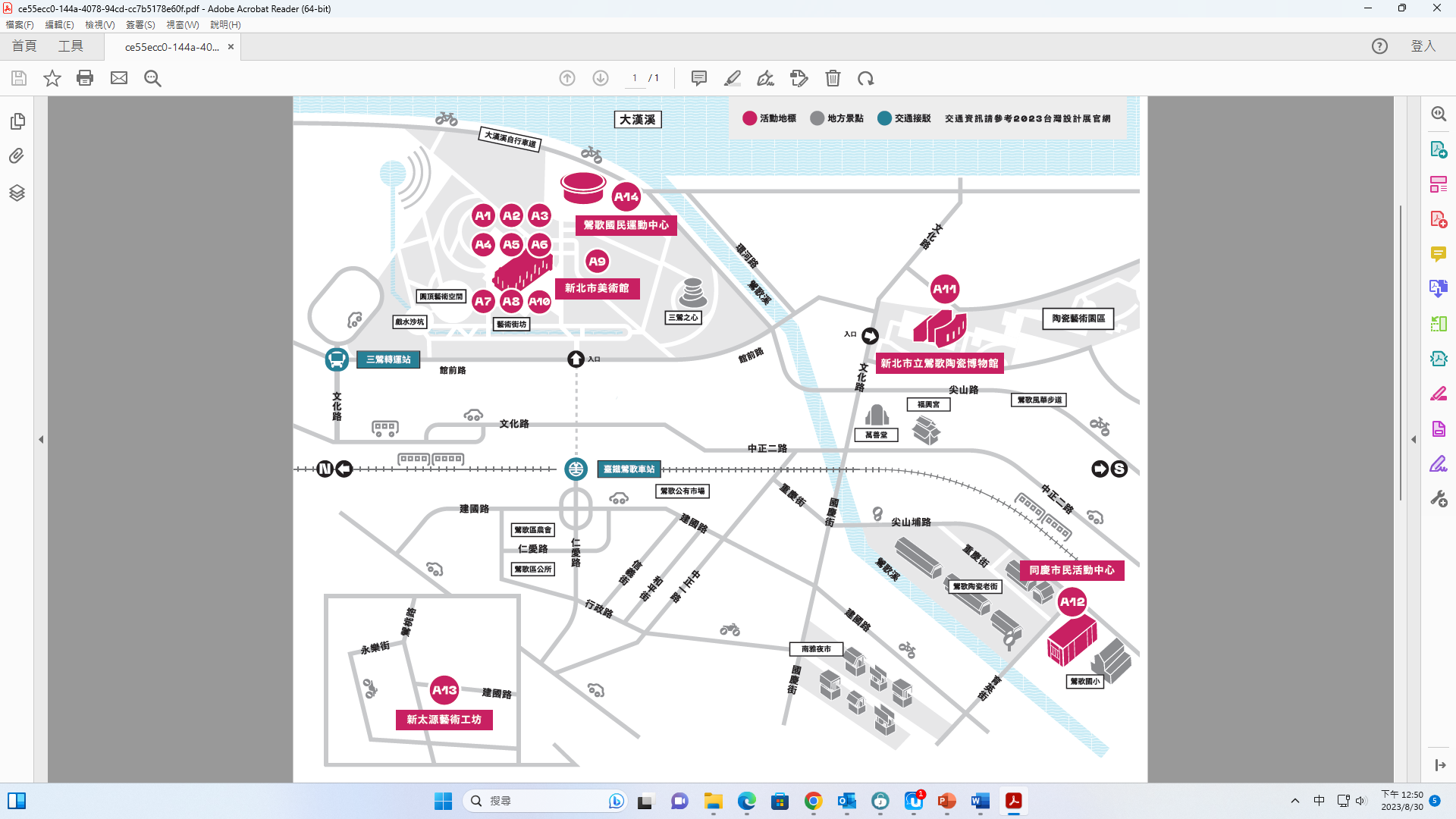This screenshot has width=1456, height=819.
Task: Click the vertical document scrollbar
Action: point(1400,353)
